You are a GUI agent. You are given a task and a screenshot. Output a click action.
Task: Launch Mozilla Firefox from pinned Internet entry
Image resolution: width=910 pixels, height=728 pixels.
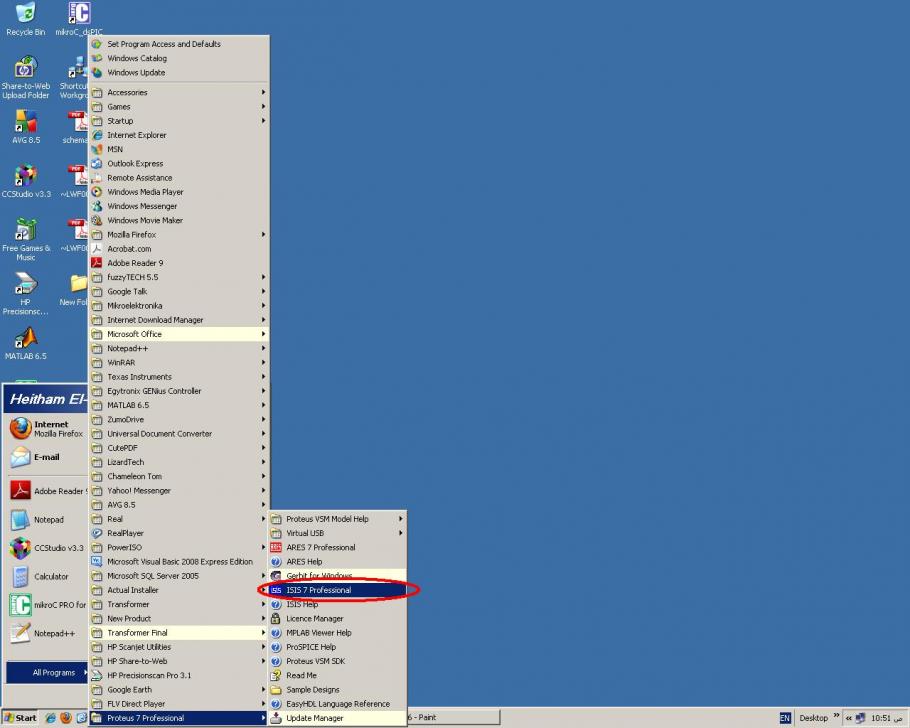[46, 428]
